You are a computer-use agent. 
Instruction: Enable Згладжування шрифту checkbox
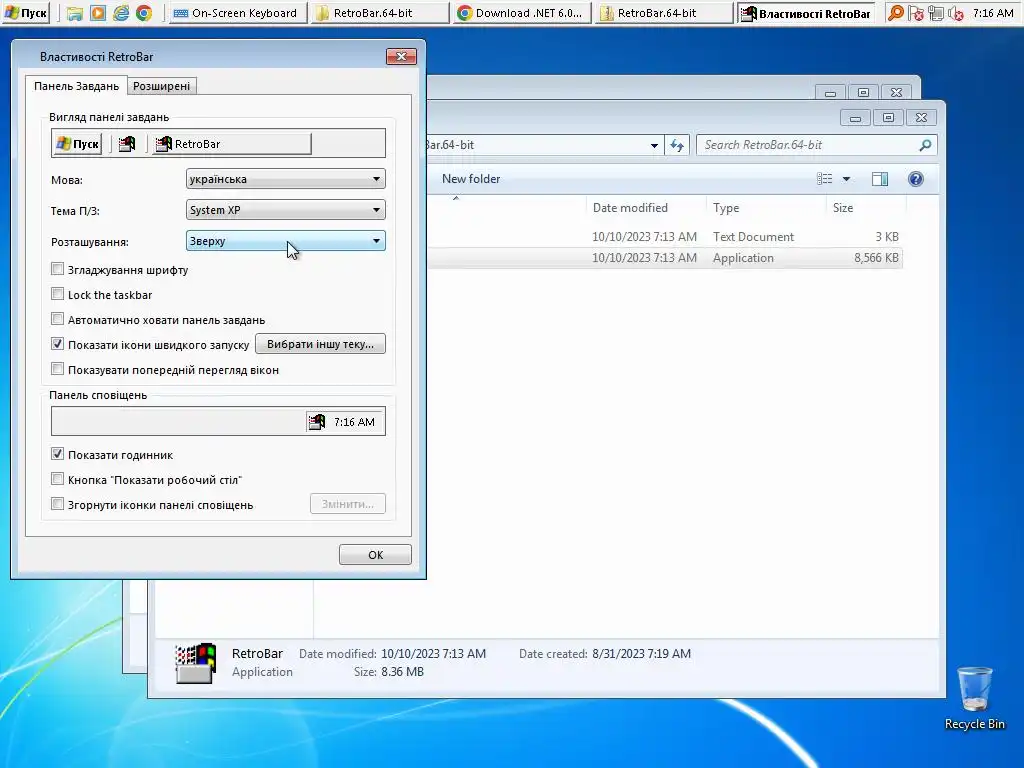coord(57,269)
